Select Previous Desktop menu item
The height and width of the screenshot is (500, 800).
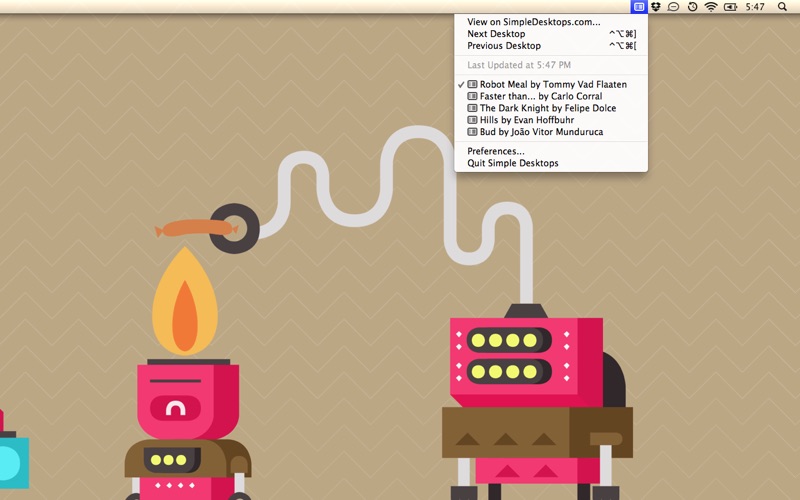coord(551,45)
